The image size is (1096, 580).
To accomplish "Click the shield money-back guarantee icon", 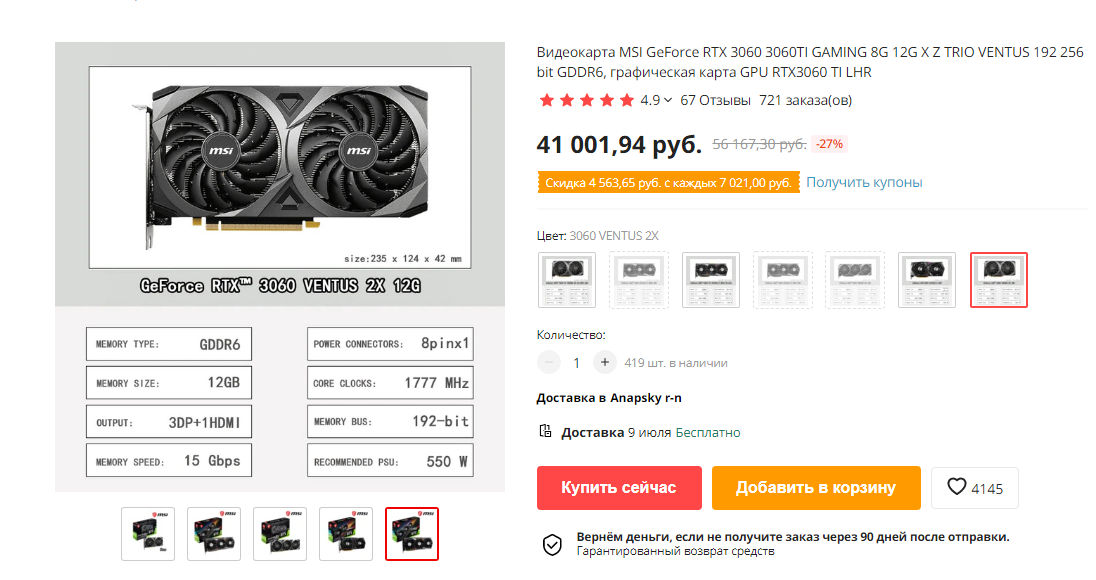I will coord(552,544).
